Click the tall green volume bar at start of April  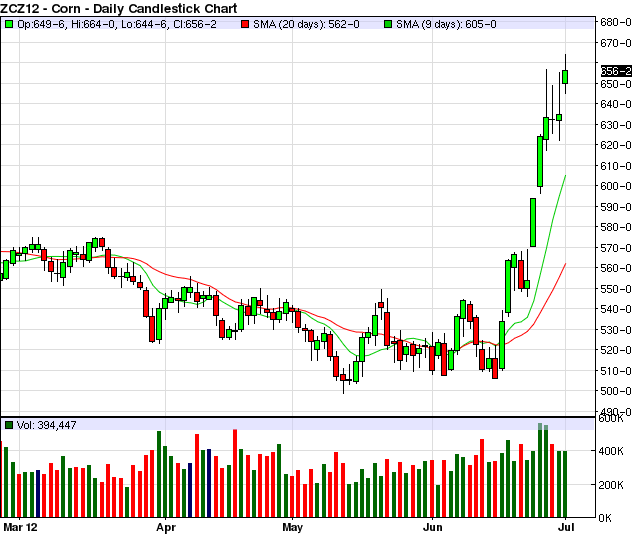pos(159,474)
